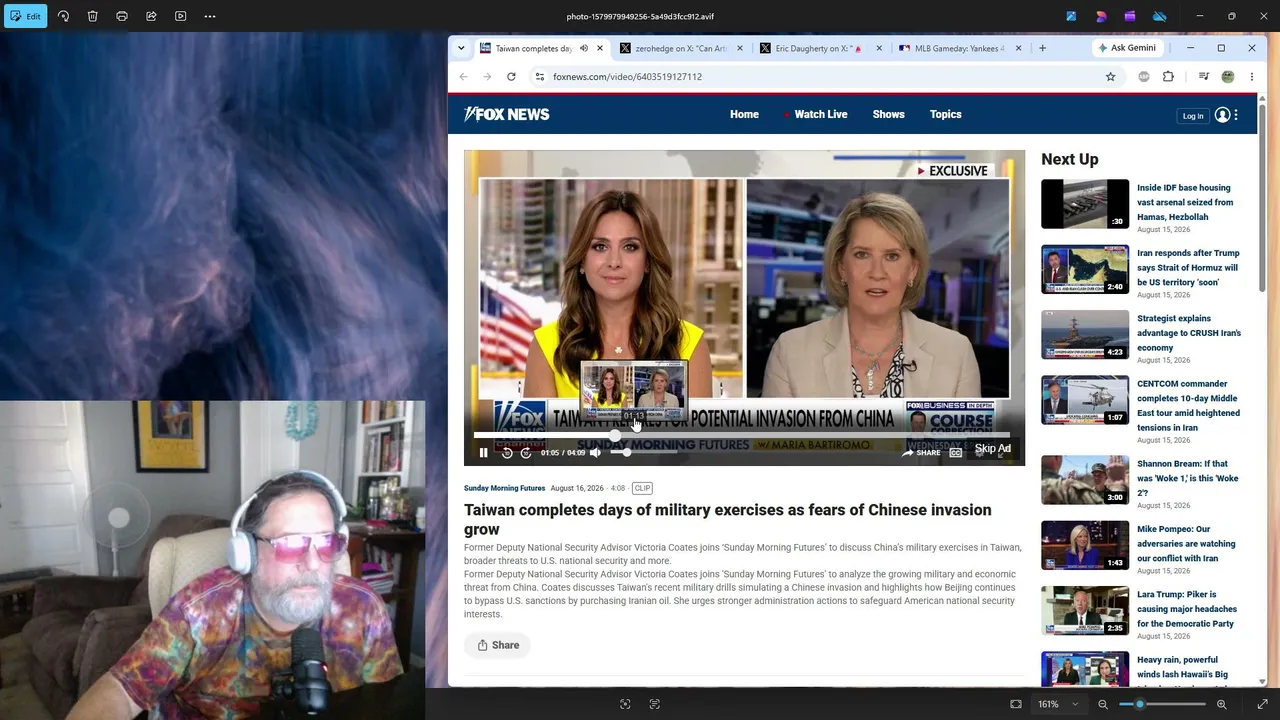This screenshot has height=720, width=1280.
Task: Close the Taiwan completes Fox News tab
Action: coord(600,48)
